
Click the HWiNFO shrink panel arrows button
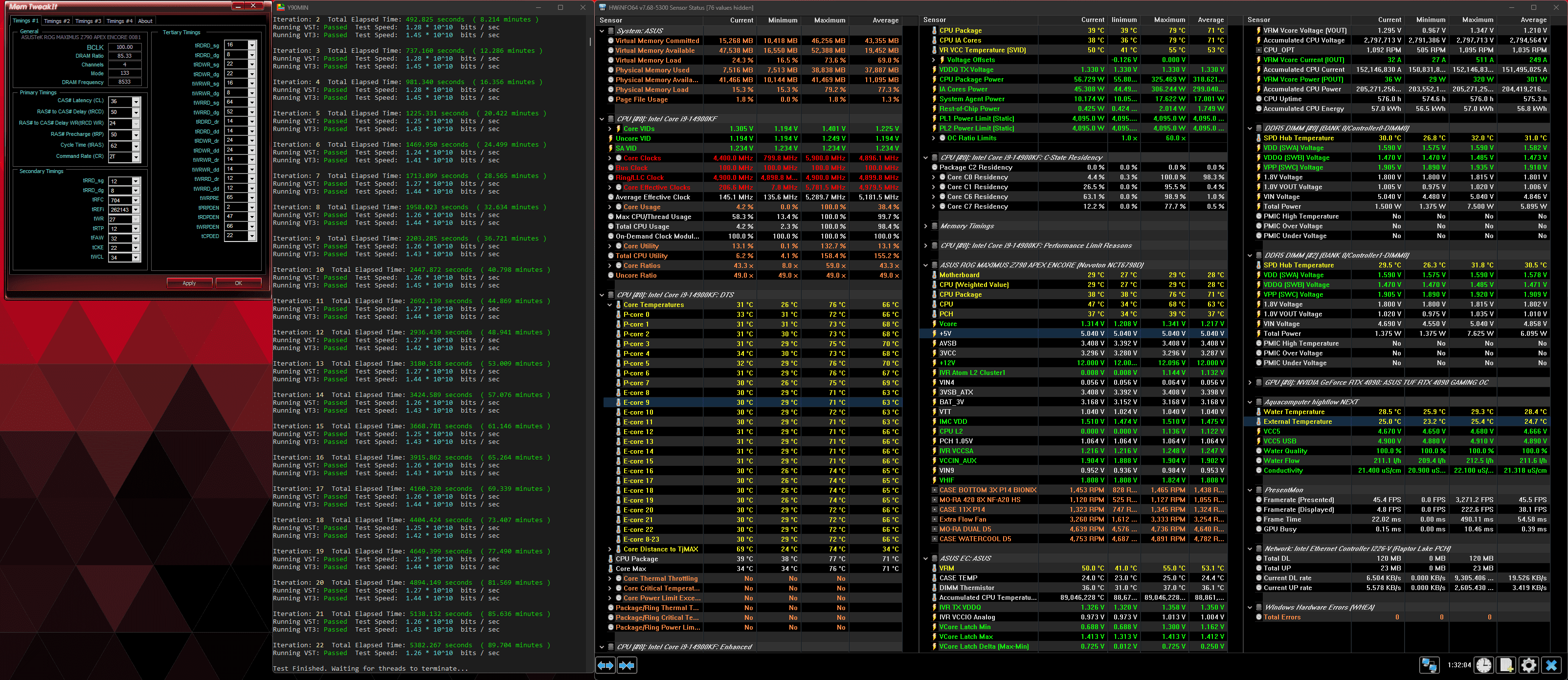tap(627, 665)
